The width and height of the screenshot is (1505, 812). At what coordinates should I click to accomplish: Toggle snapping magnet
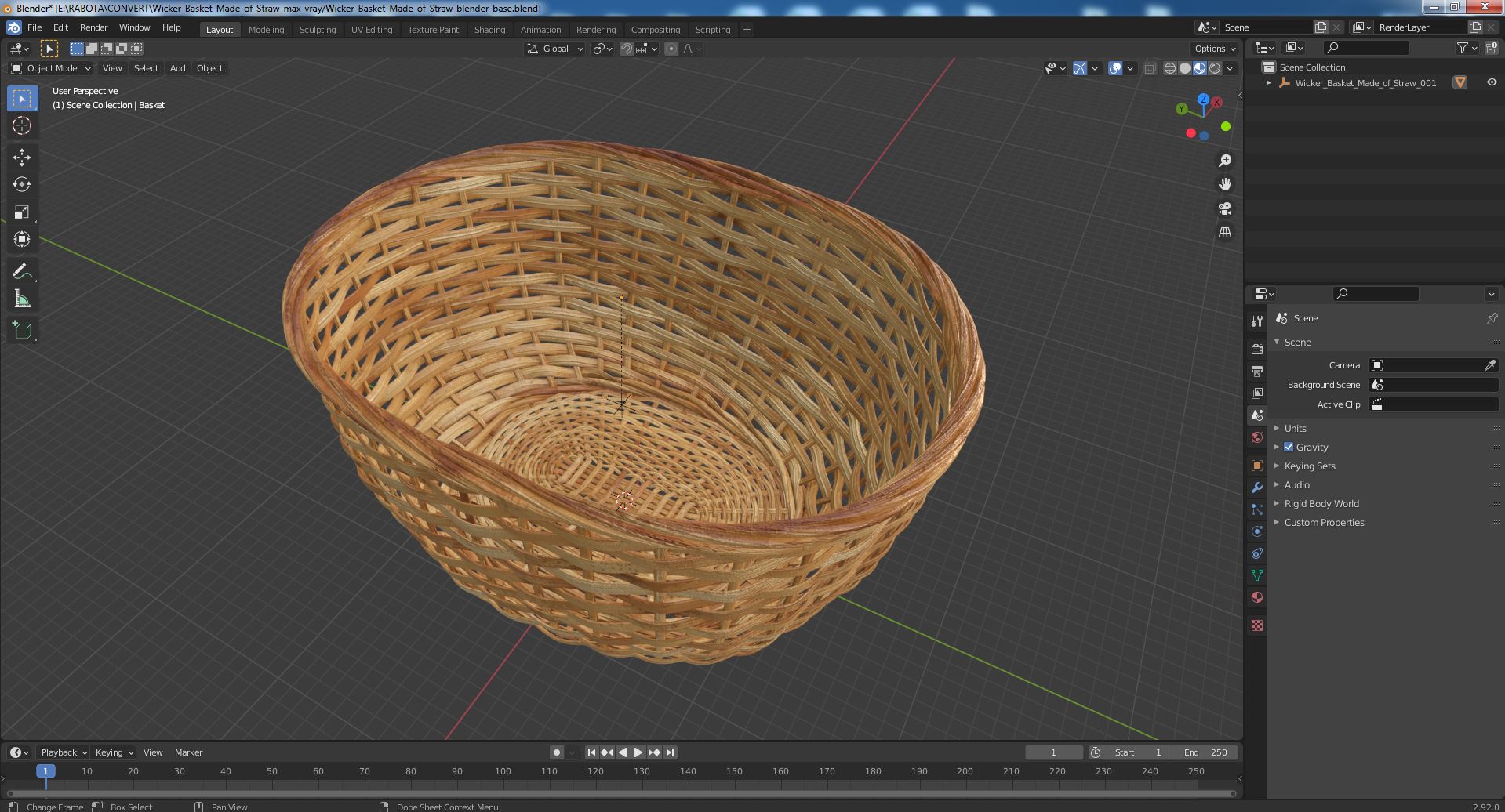626,49
